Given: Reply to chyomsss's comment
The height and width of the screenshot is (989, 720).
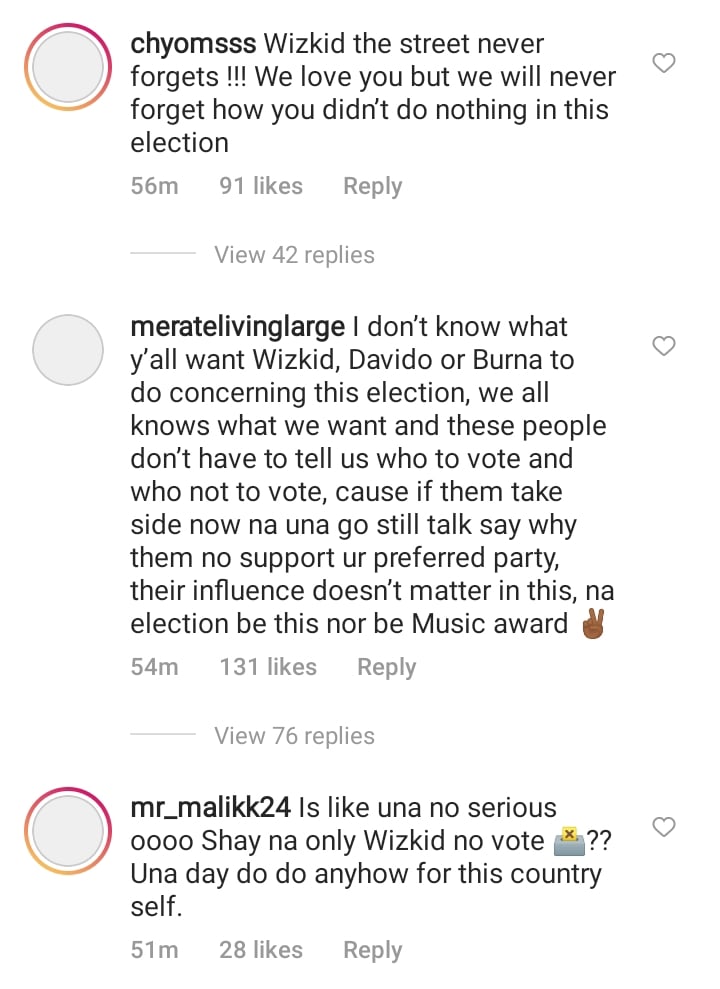Looking at the screenshot, I should coord(372,186).
